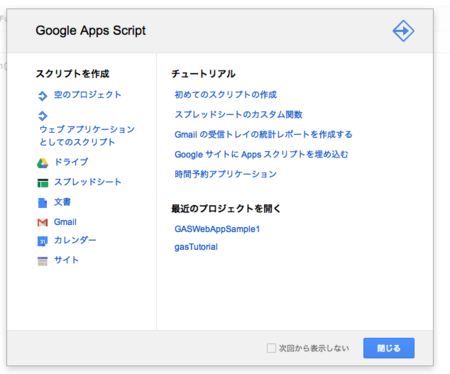Click the Sites icon beside サイト

click(x=43, y=261)
